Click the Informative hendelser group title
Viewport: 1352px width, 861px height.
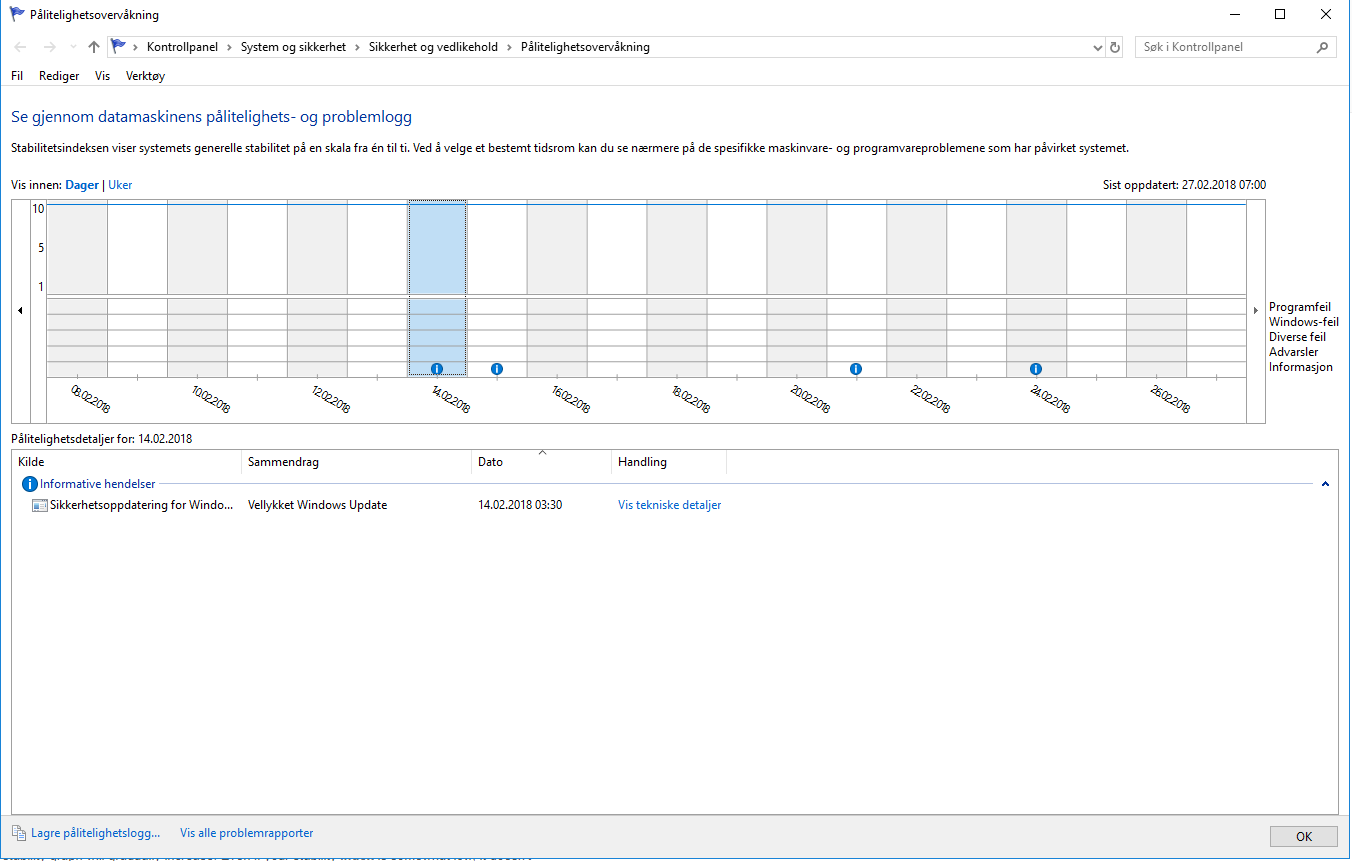point(97,484)
